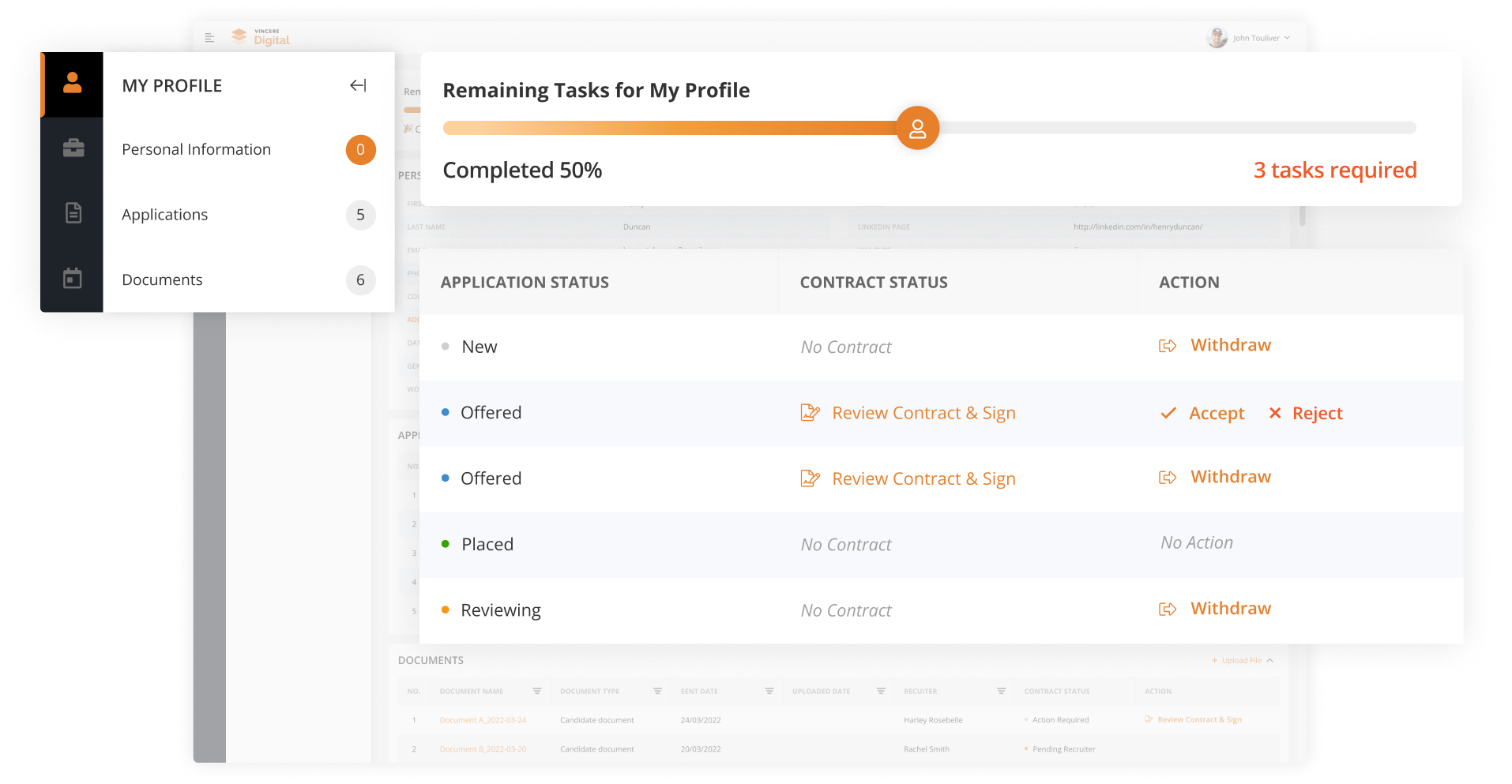Screen dimensions: 1512x784
Task: Open John Touliver user dropdown
Action: click(x=1249, y=38)
